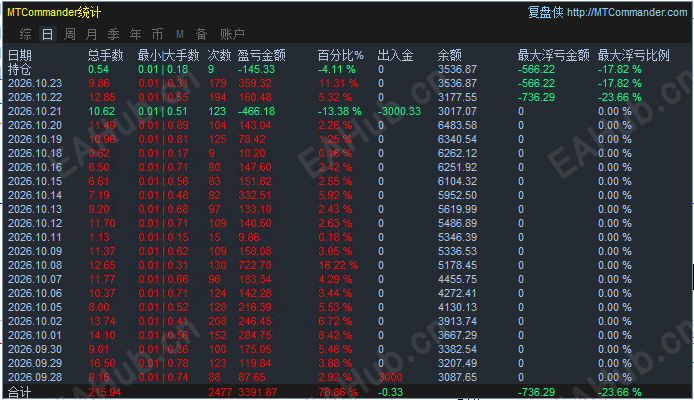Open the 币 currency tab

158,34
